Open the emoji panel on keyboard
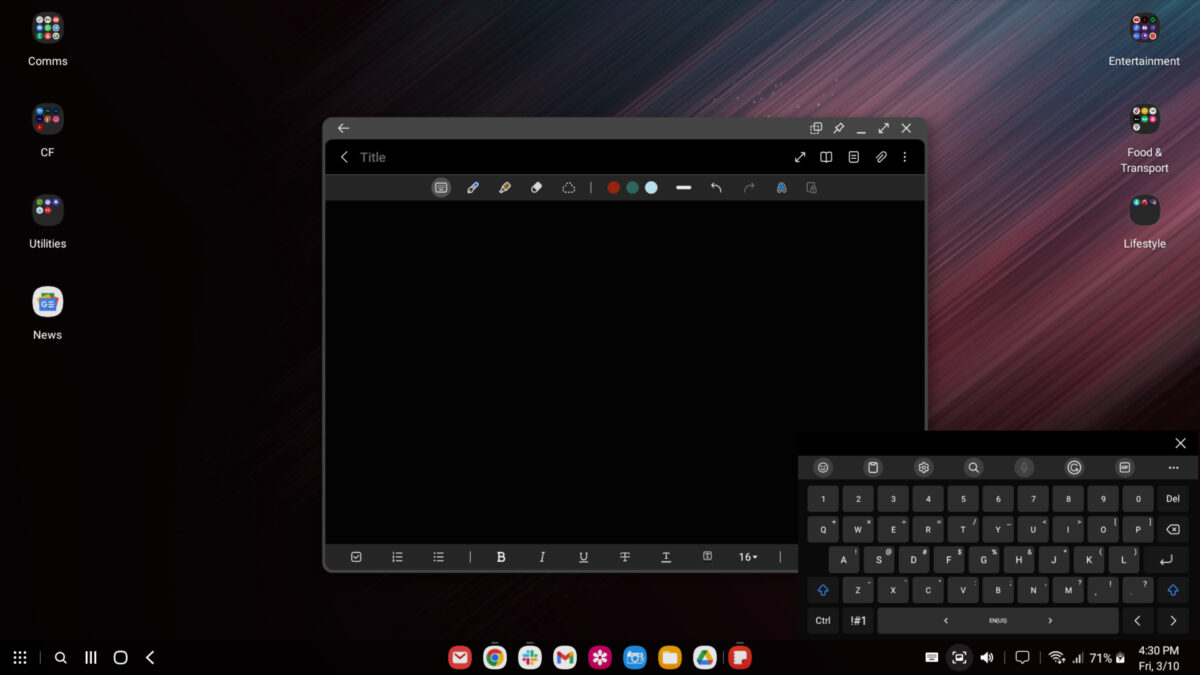Screen dimensions: 1200x675 click(x=822, y=467)
